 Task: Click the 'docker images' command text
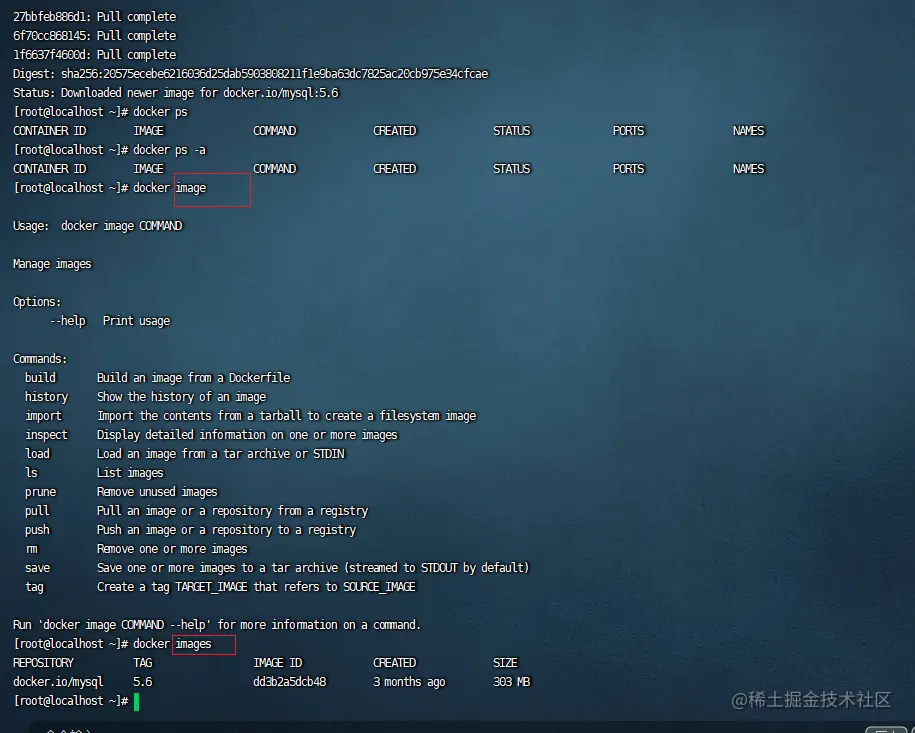point(172,644)
